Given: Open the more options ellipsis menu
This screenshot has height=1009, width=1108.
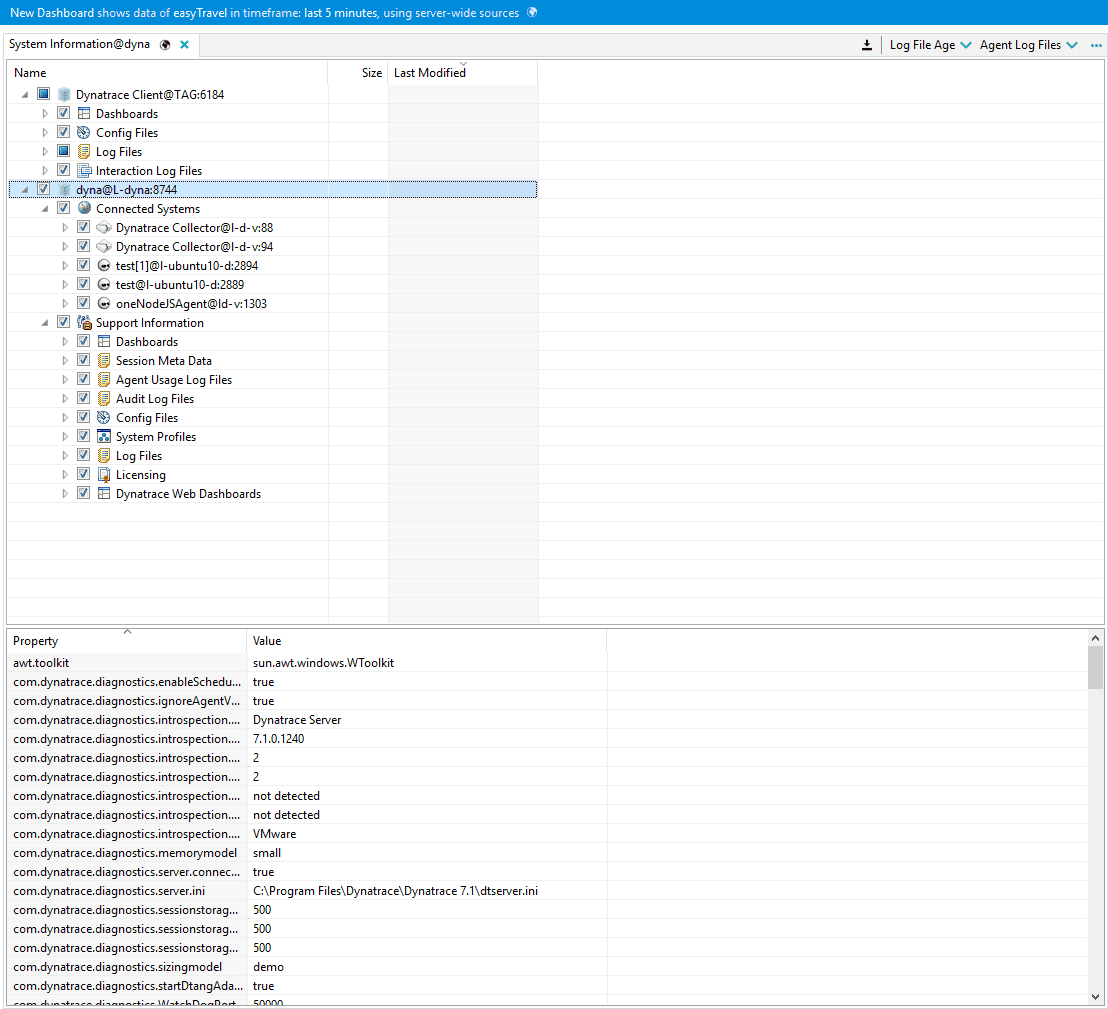Looking at the screenshot, I should click(x=1096, y=45).
